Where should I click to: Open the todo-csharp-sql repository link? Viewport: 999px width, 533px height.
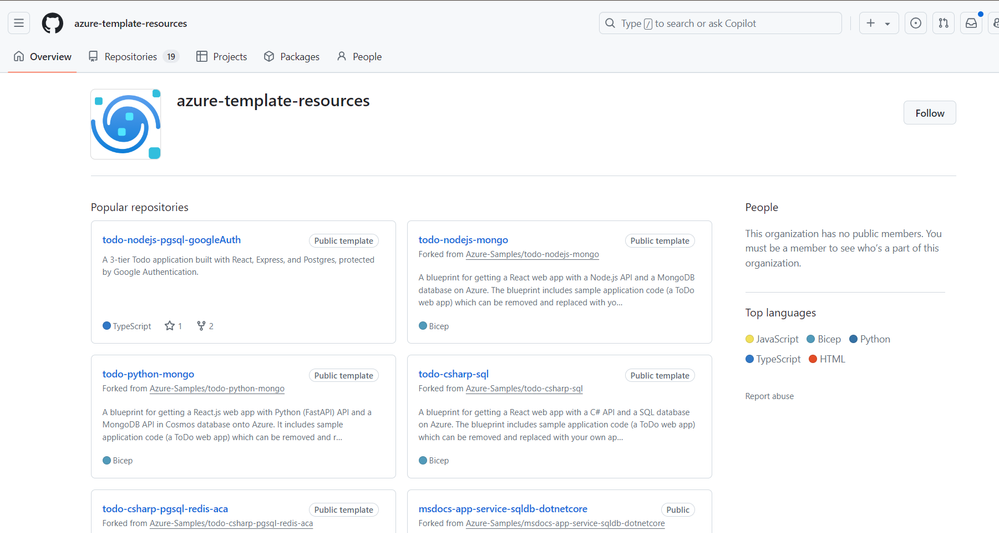point(453,374)
